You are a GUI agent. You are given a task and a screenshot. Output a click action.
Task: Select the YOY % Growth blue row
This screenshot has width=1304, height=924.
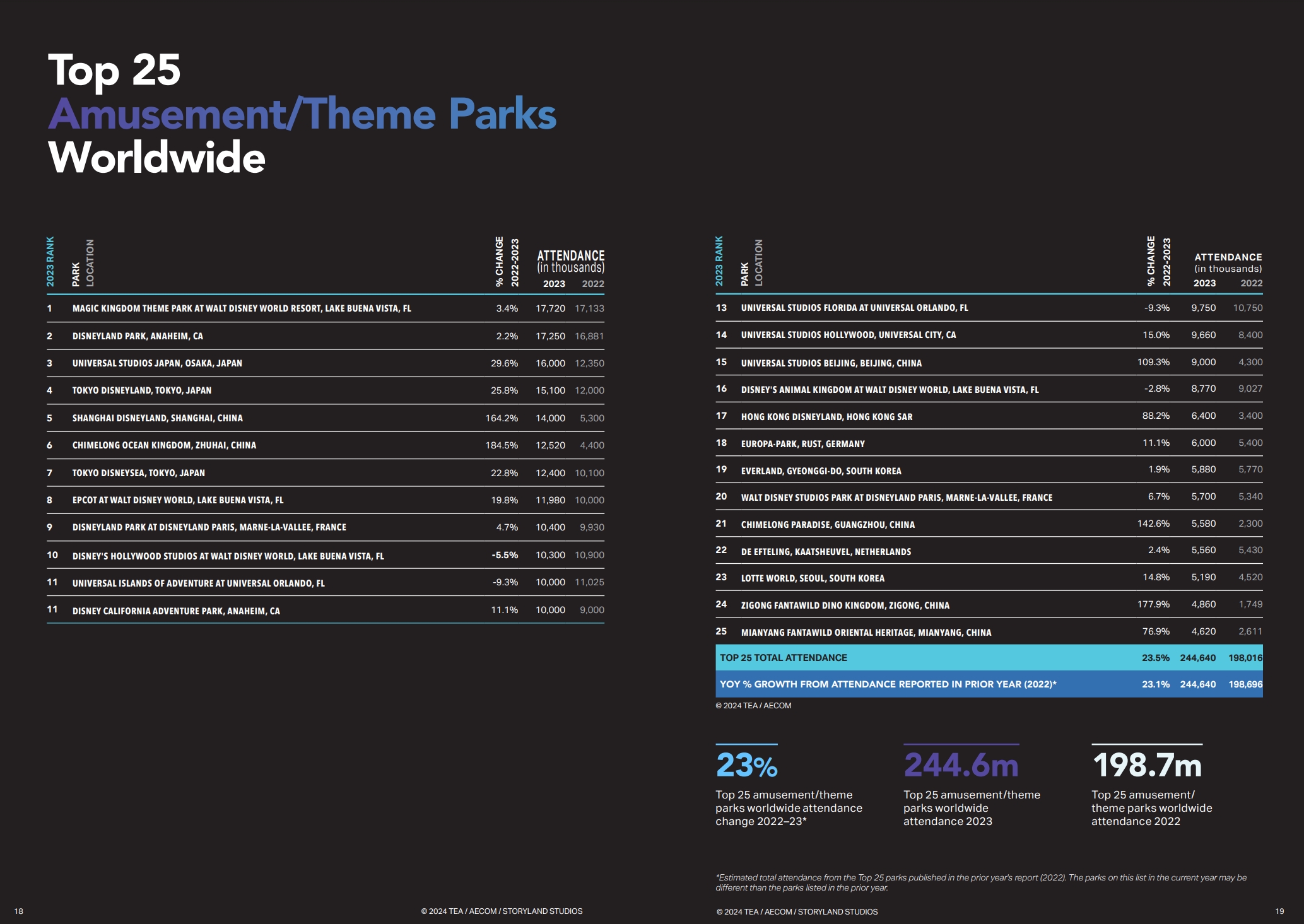coord(989,684)
